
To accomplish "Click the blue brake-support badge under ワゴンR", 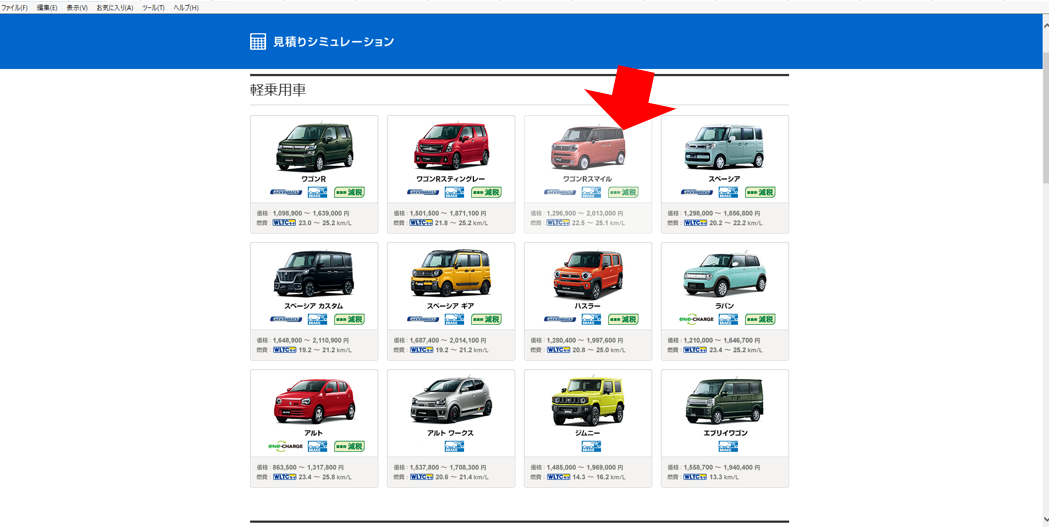I will pos(318,192).
